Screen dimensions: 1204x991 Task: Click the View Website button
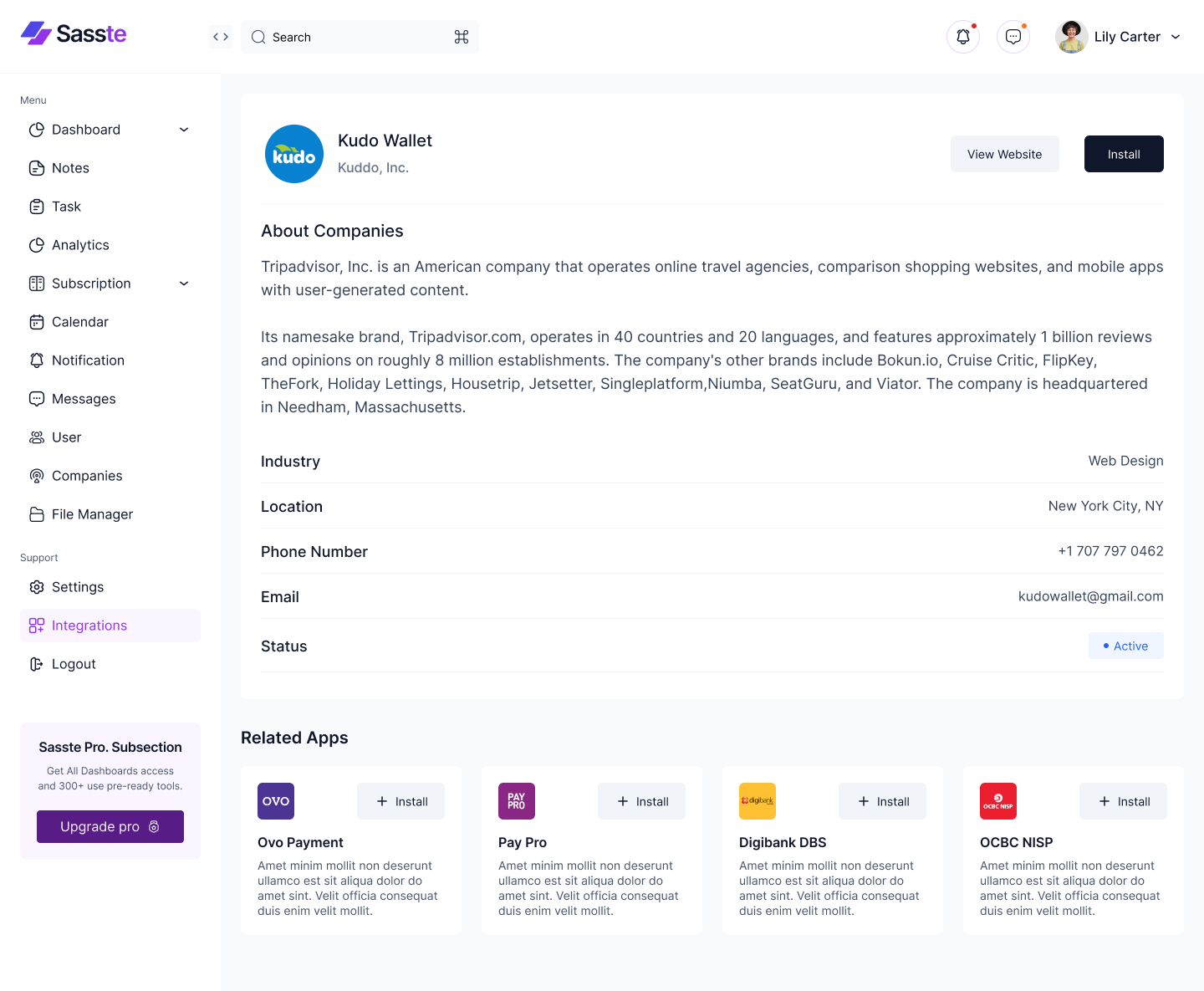pyautogui.click(x=1004, y=154)
